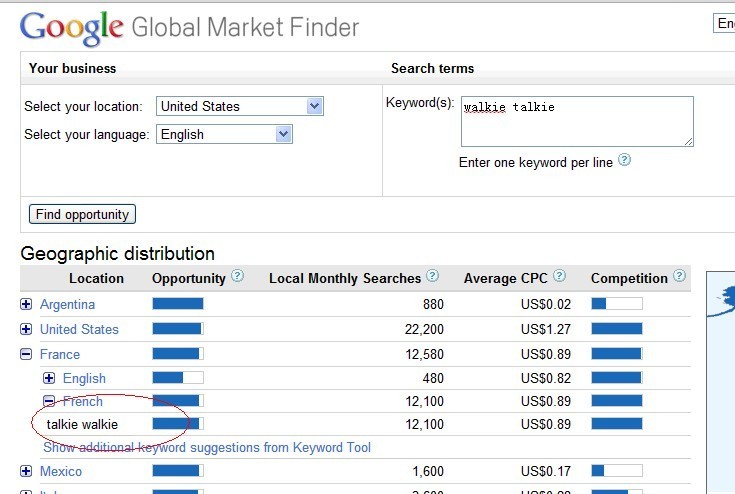Click the 1,600 searches value for Mexico

click(x=428, y=472)
